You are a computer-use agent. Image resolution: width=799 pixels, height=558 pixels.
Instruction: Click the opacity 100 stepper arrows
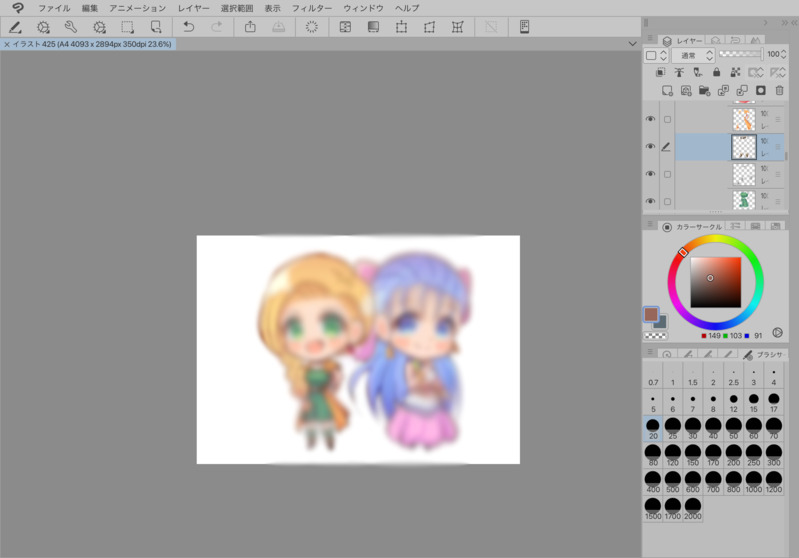[x=784, y=54]
